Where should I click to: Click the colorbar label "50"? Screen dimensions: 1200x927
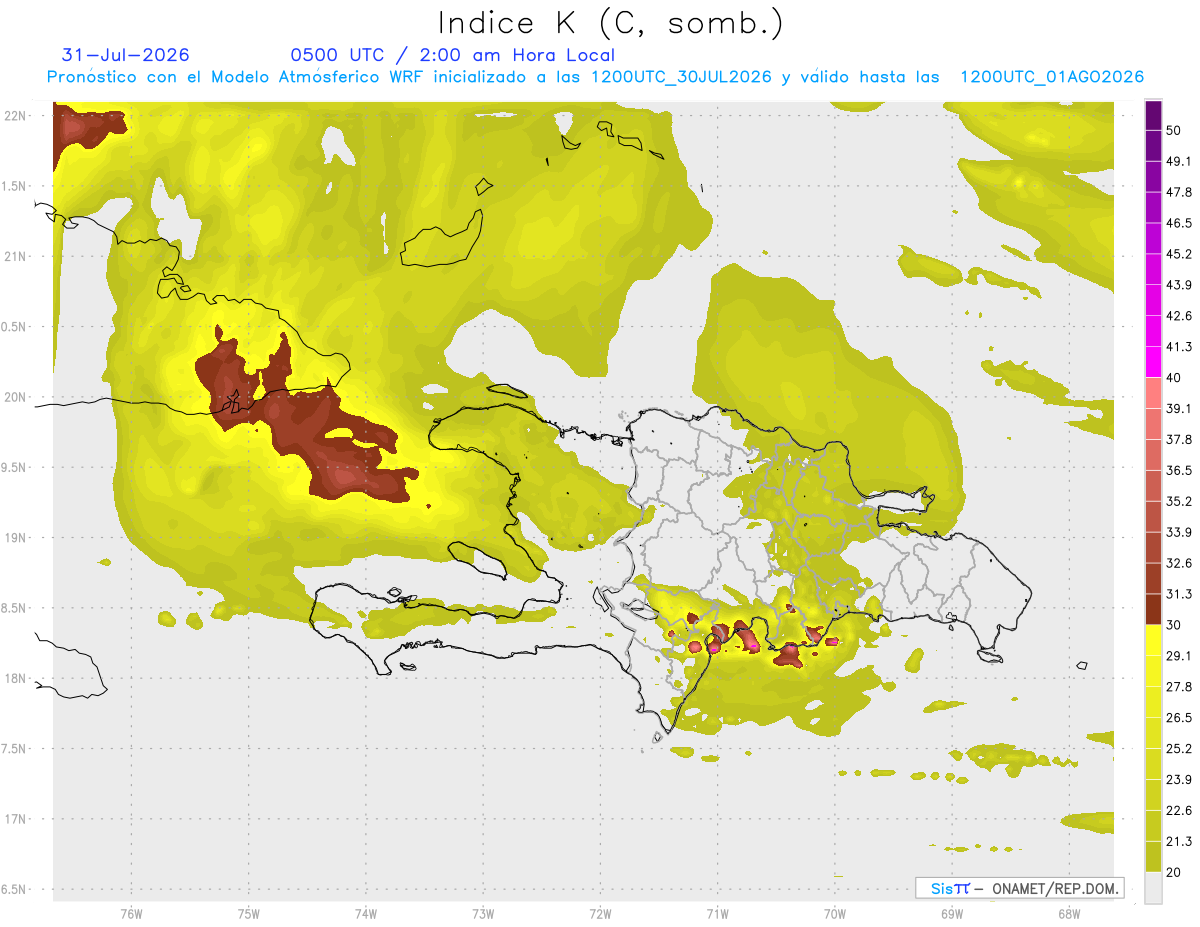[1175, 131]
